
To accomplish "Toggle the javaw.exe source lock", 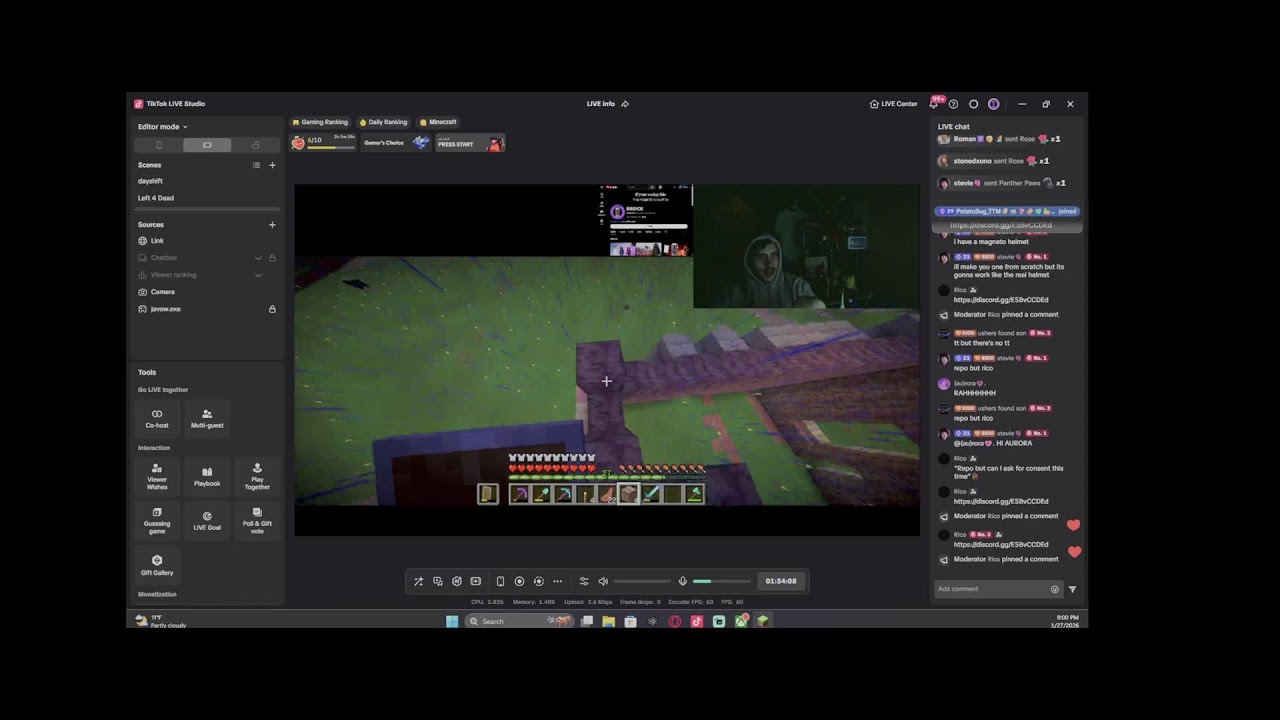I will 272,309.
